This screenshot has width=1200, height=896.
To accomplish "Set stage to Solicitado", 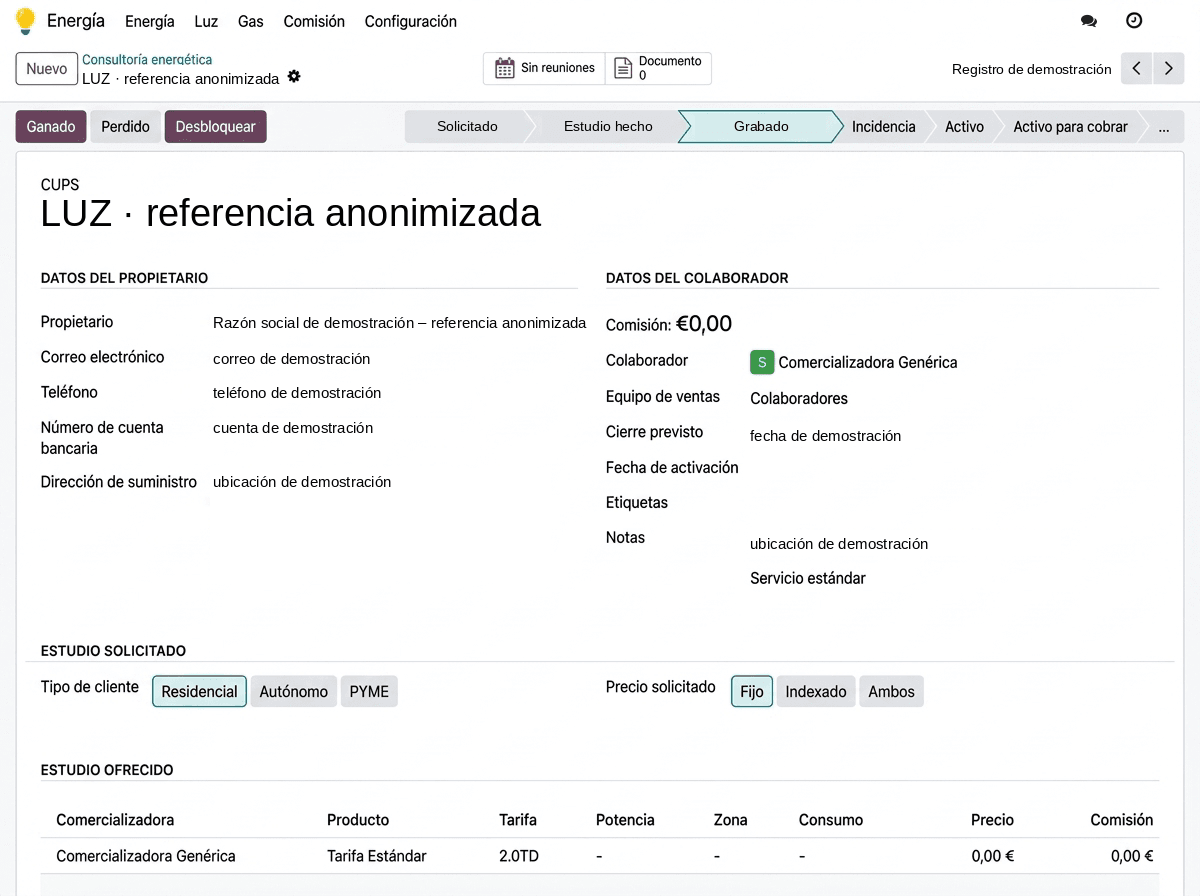I will [x=467, y=127].
